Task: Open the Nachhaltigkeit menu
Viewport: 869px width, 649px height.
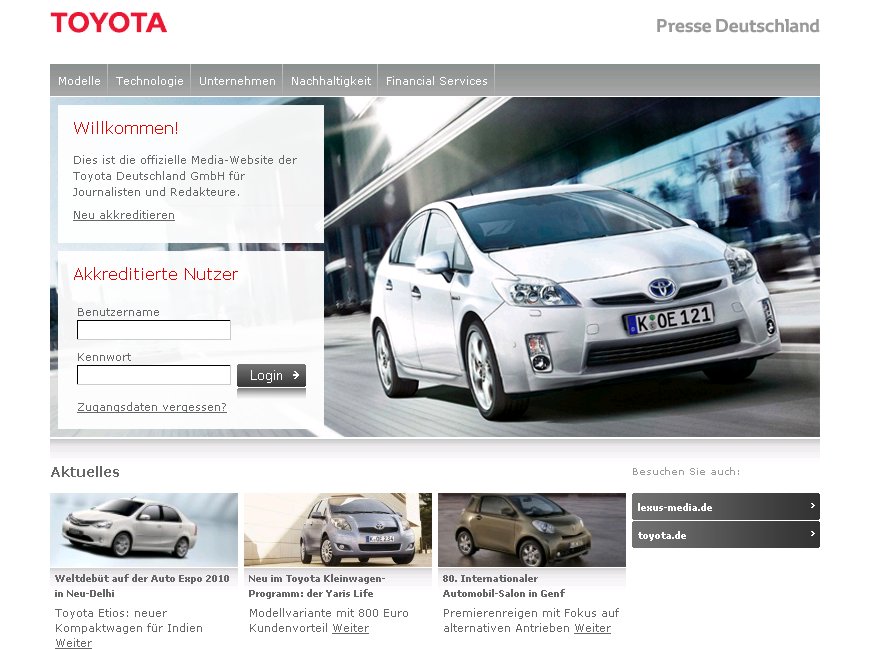Action: click(331, 81)
